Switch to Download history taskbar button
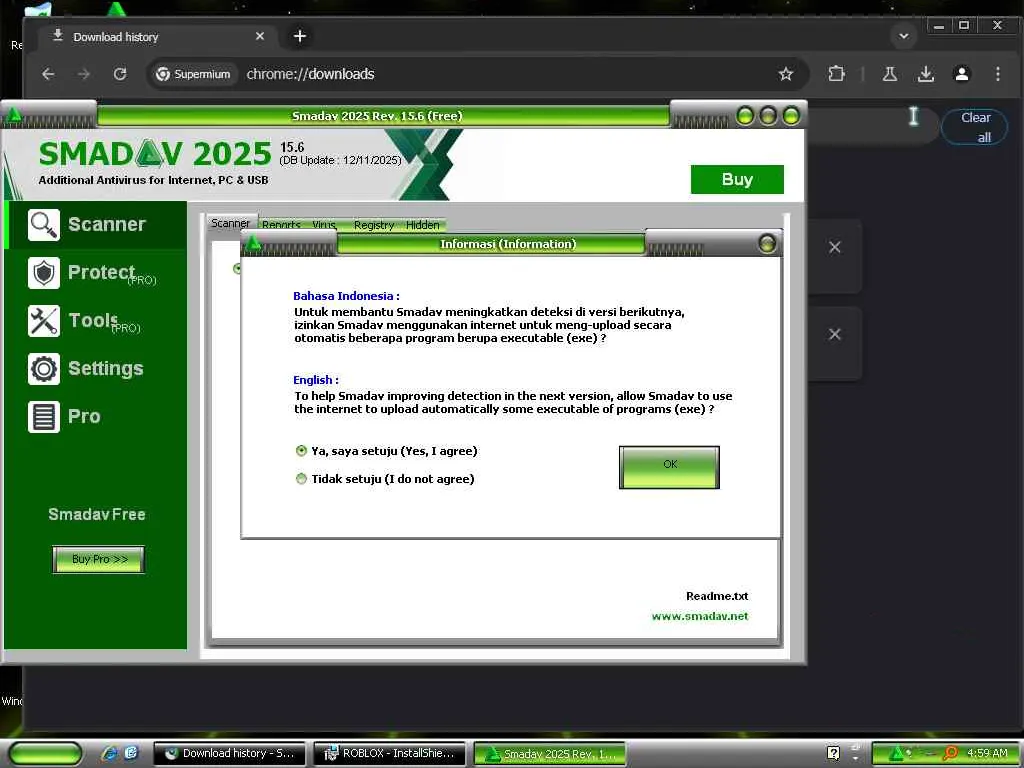Image resolution: width=1024 pixels, height=768 pixels. pos(229,754)
